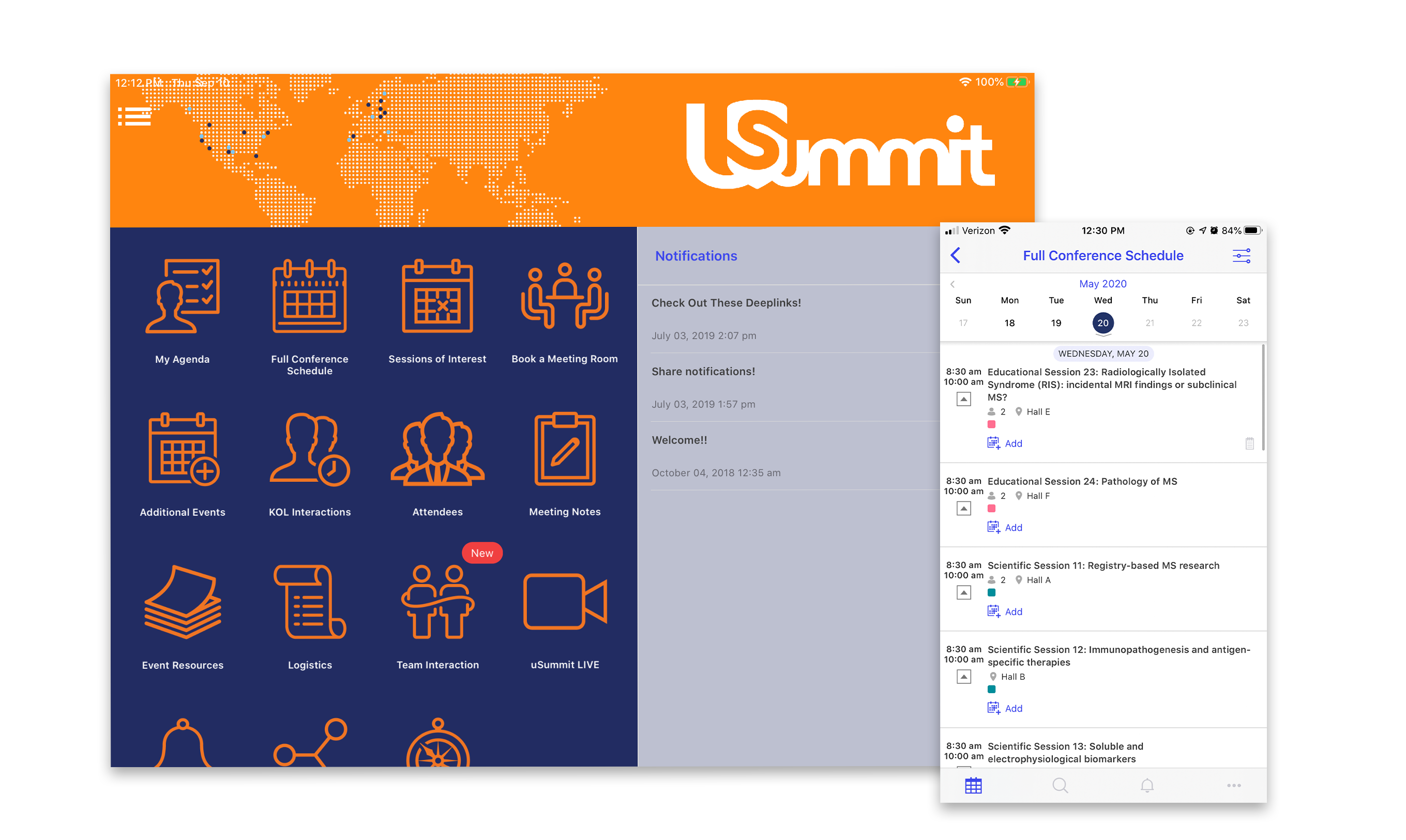1406x840 pixels.
Task: Click Hall B location of Session 12
Action: [1007, 677]
